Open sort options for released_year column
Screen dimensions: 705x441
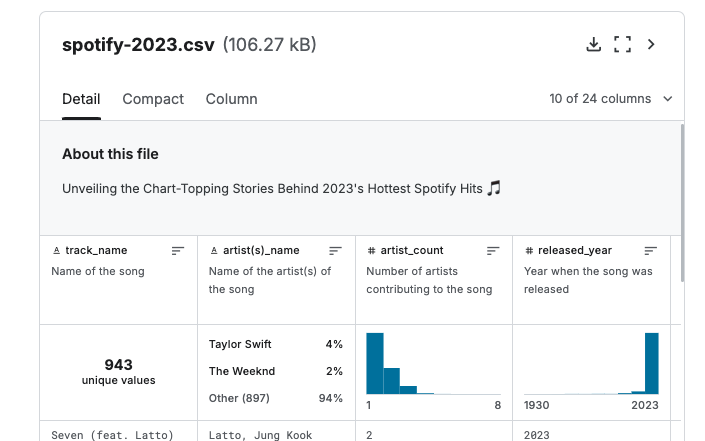(x=650, y=250)
